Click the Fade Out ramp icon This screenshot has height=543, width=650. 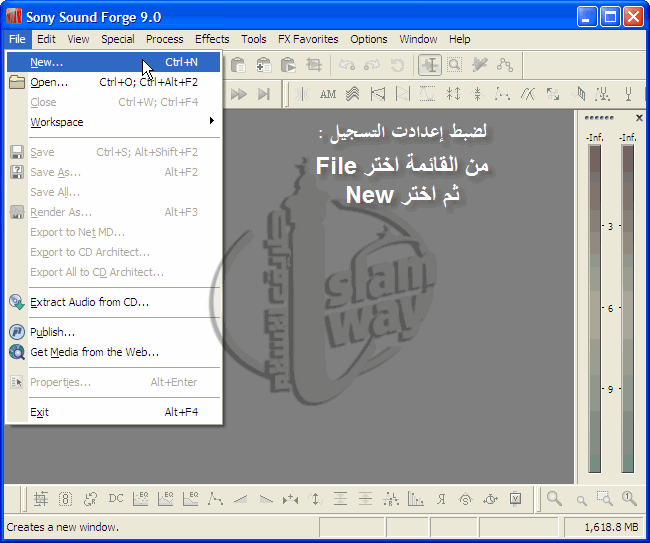coord(266,499)
